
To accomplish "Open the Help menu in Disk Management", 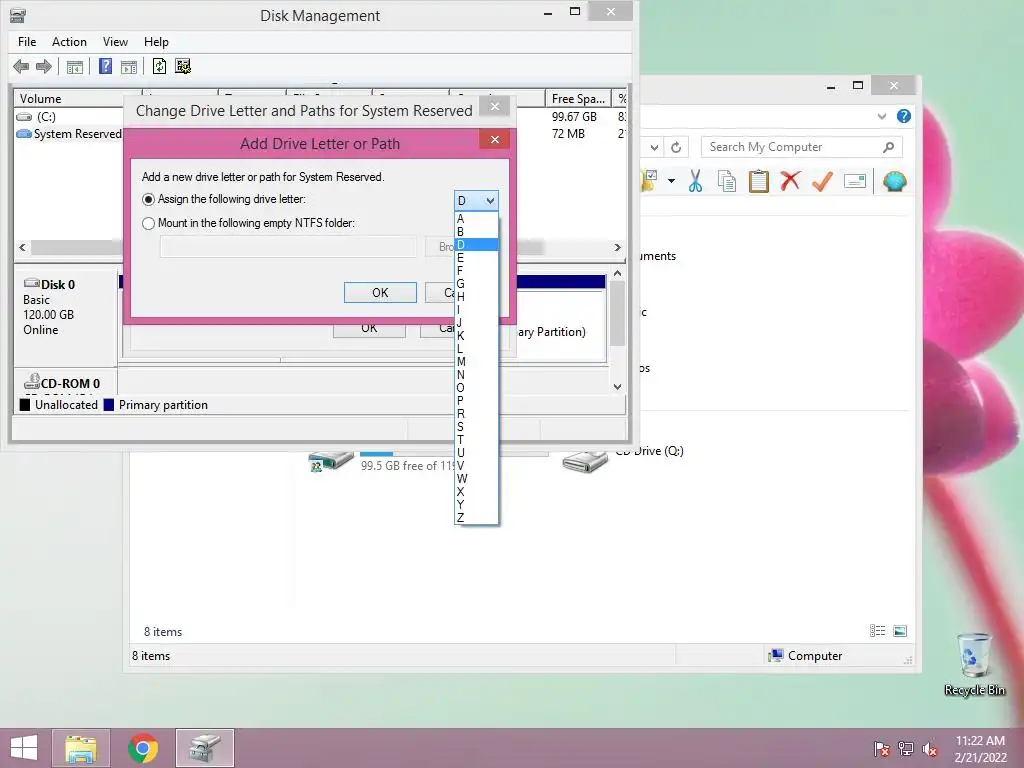I will 156,42.
